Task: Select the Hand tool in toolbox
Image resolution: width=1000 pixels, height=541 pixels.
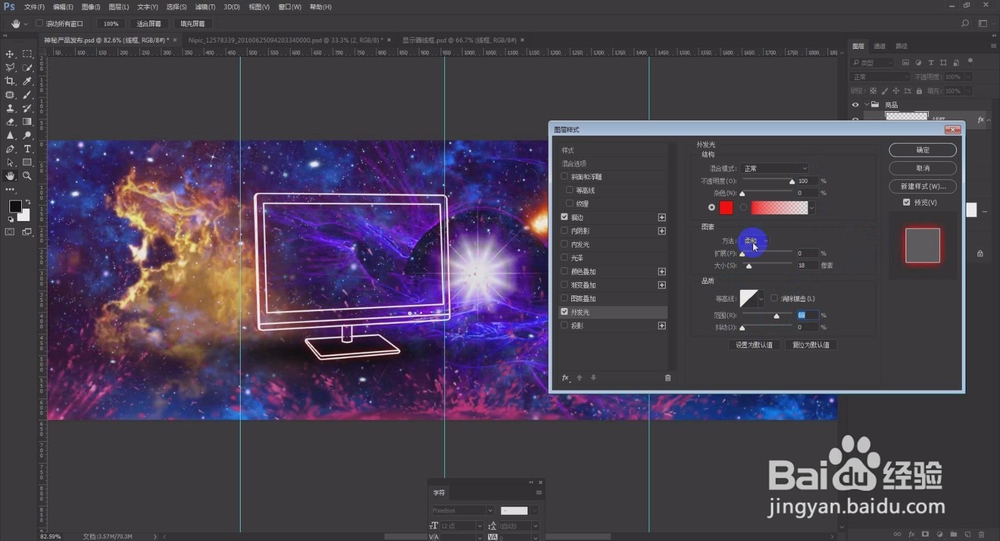Action: tap(10, 176)
